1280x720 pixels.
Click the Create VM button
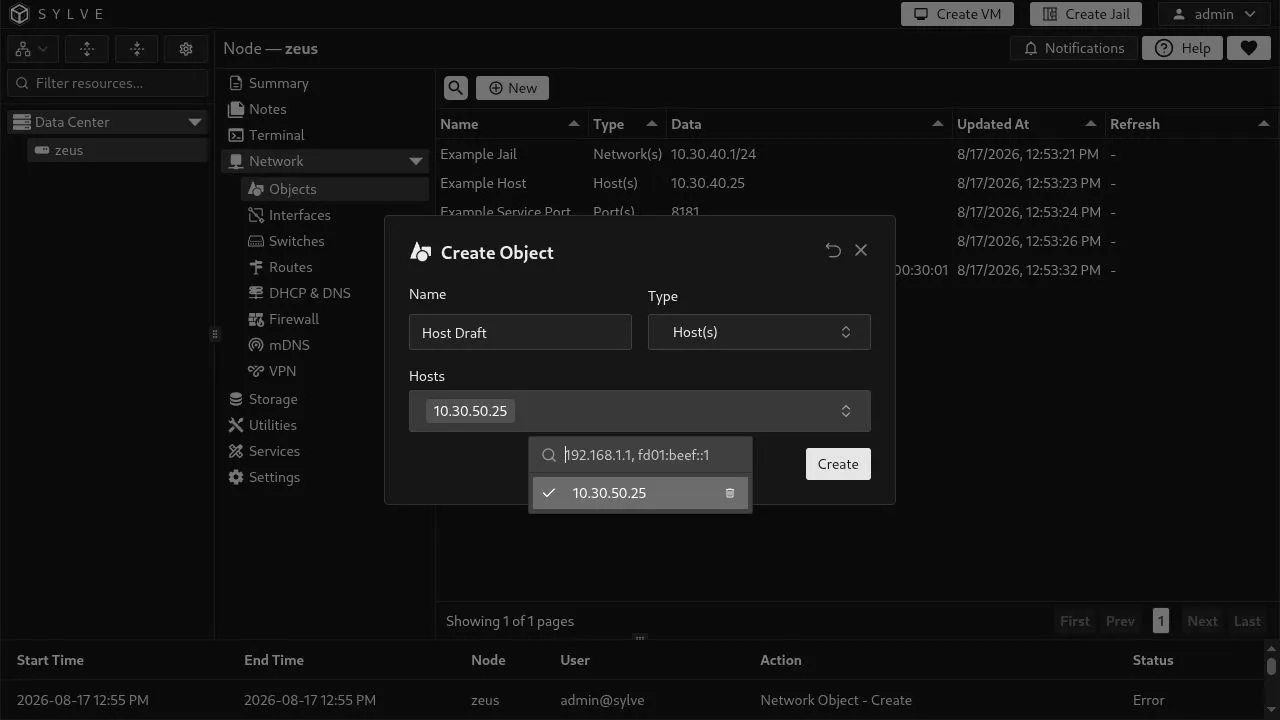point(957,14)
